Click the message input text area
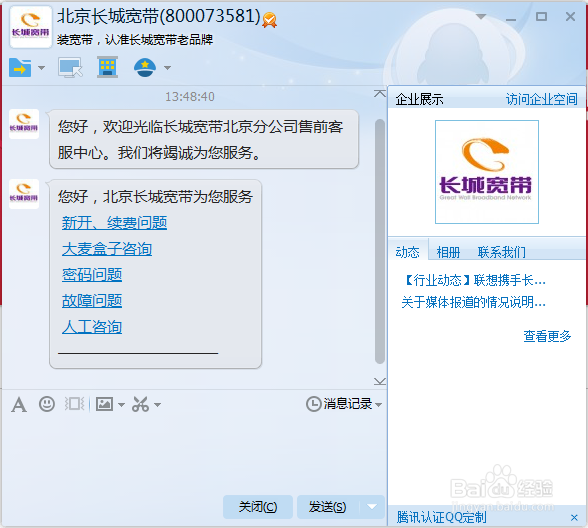Image resolution: width=588 pixels, height=528 pixels. coord(194,454)
